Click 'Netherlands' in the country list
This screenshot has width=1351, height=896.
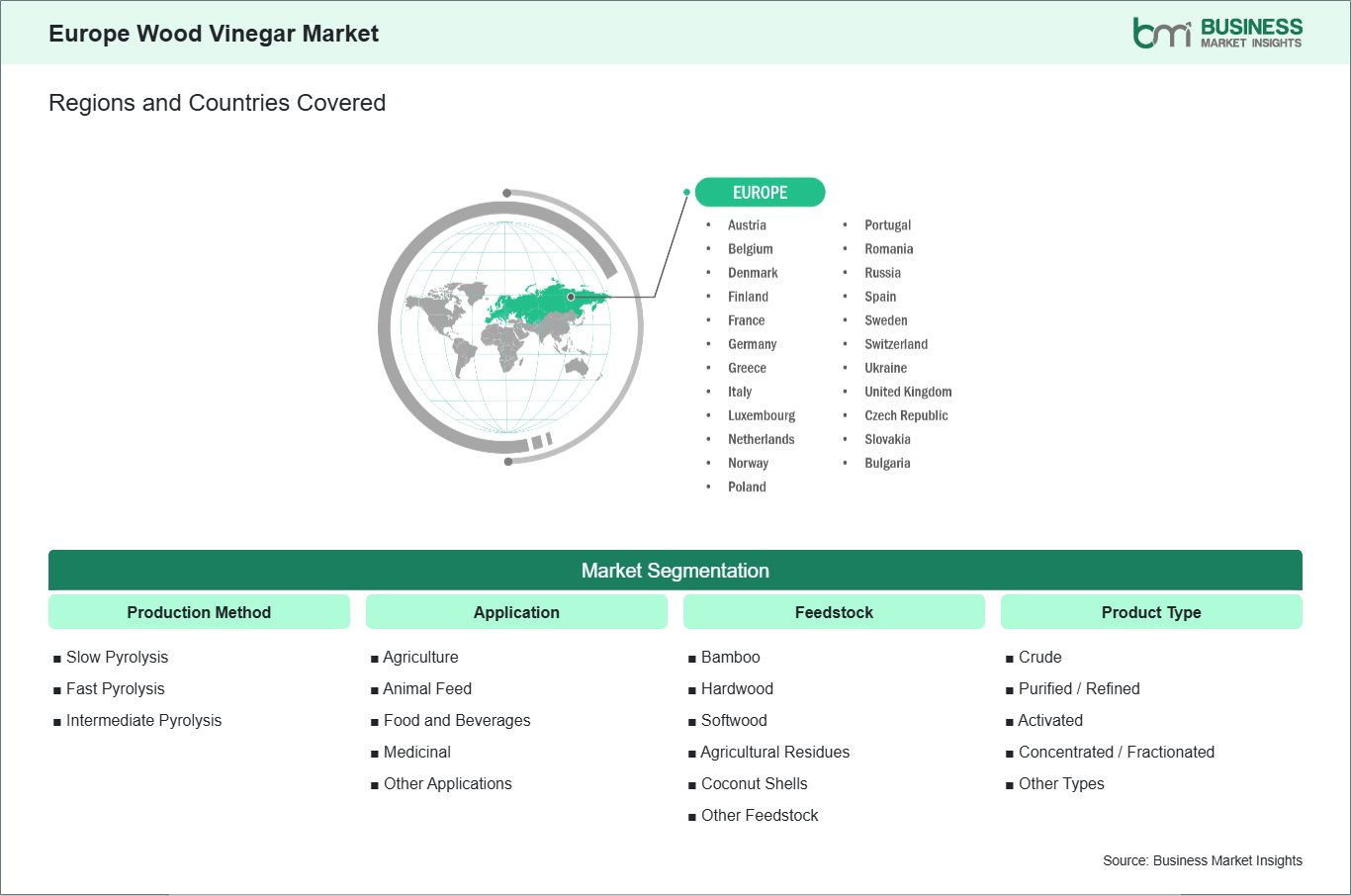(761, 439)
